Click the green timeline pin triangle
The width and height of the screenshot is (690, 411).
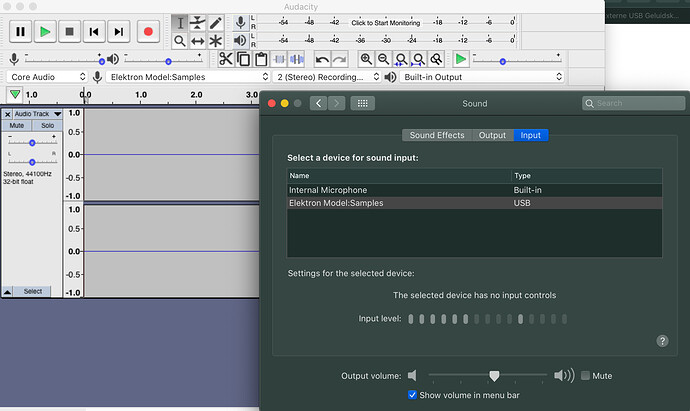[15, 94]
